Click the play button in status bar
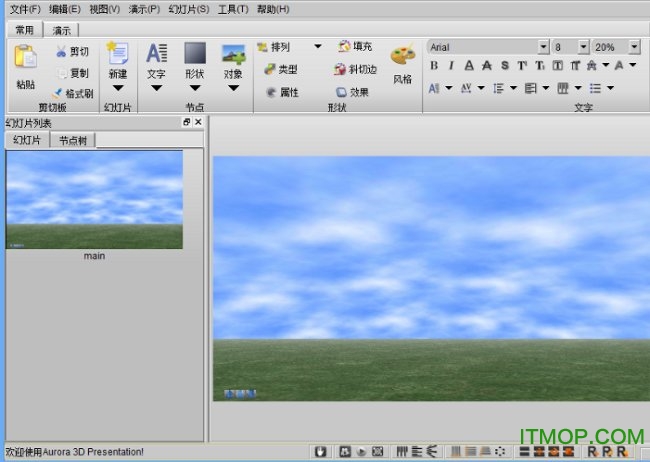650x462 pixels. 361,452
